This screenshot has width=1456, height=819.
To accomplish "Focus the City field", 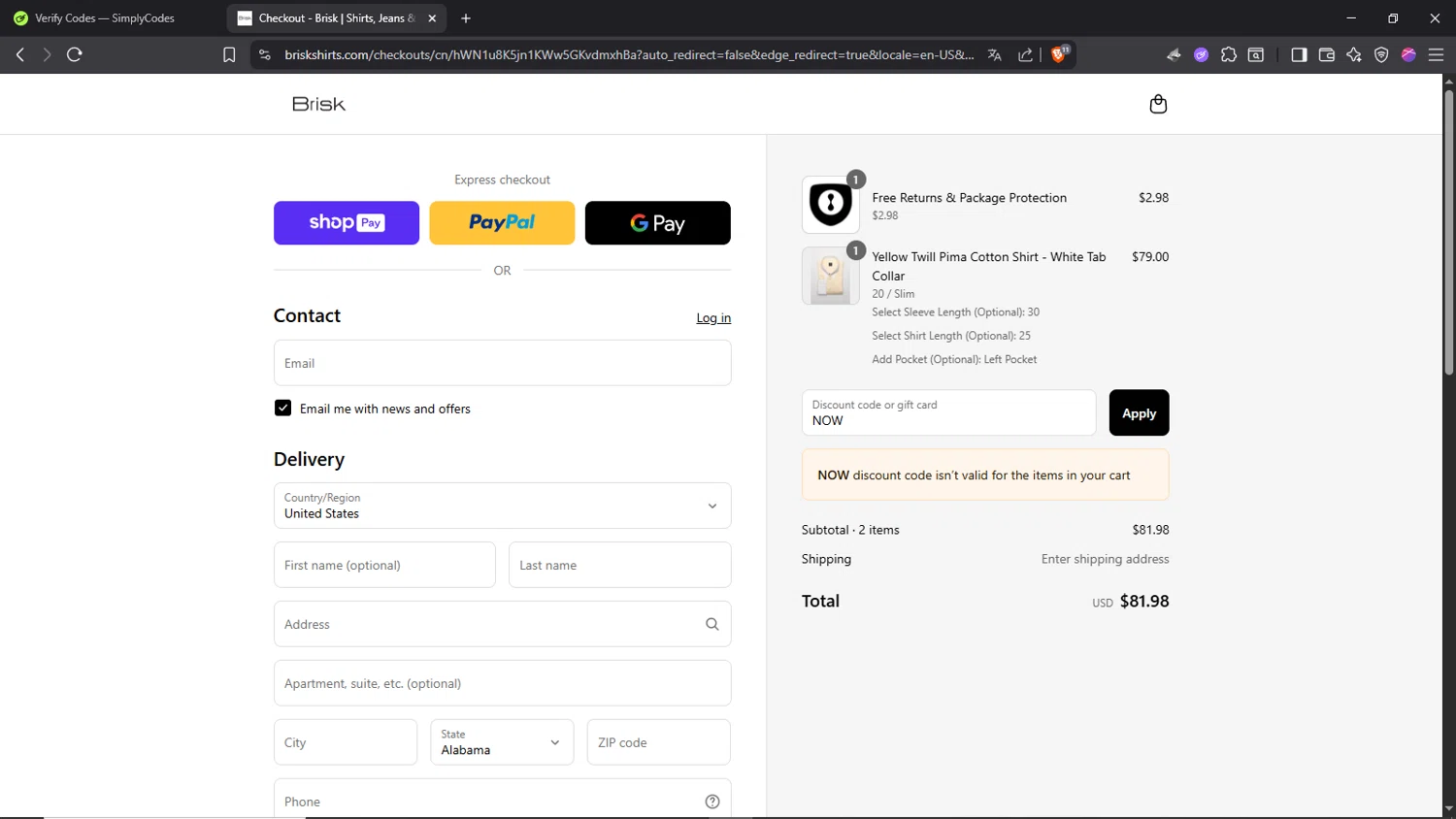I will pyautogui.click(x=346, y=742).
